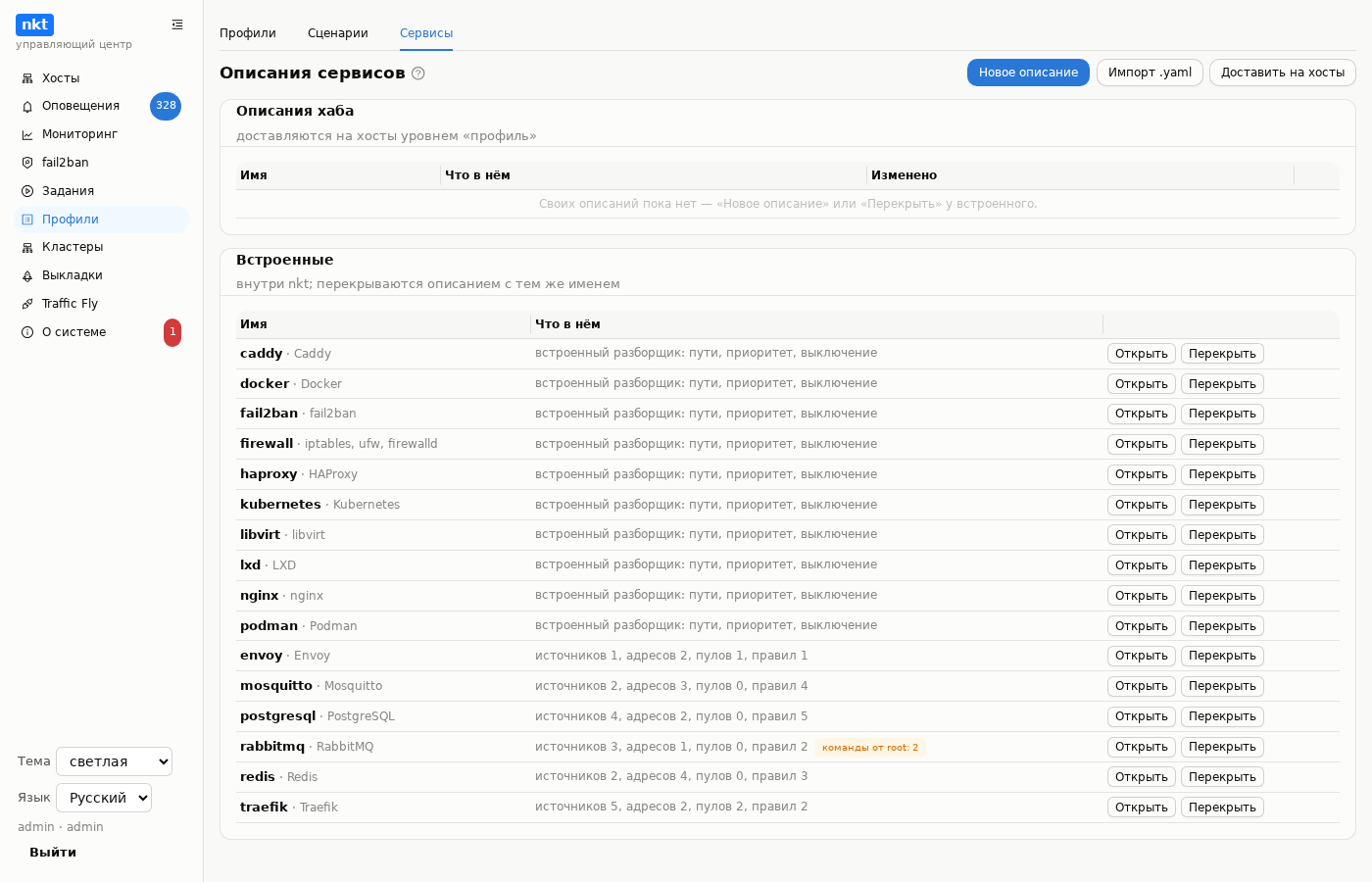Click the Мониторинг chart icon

[x=27, y=134]
